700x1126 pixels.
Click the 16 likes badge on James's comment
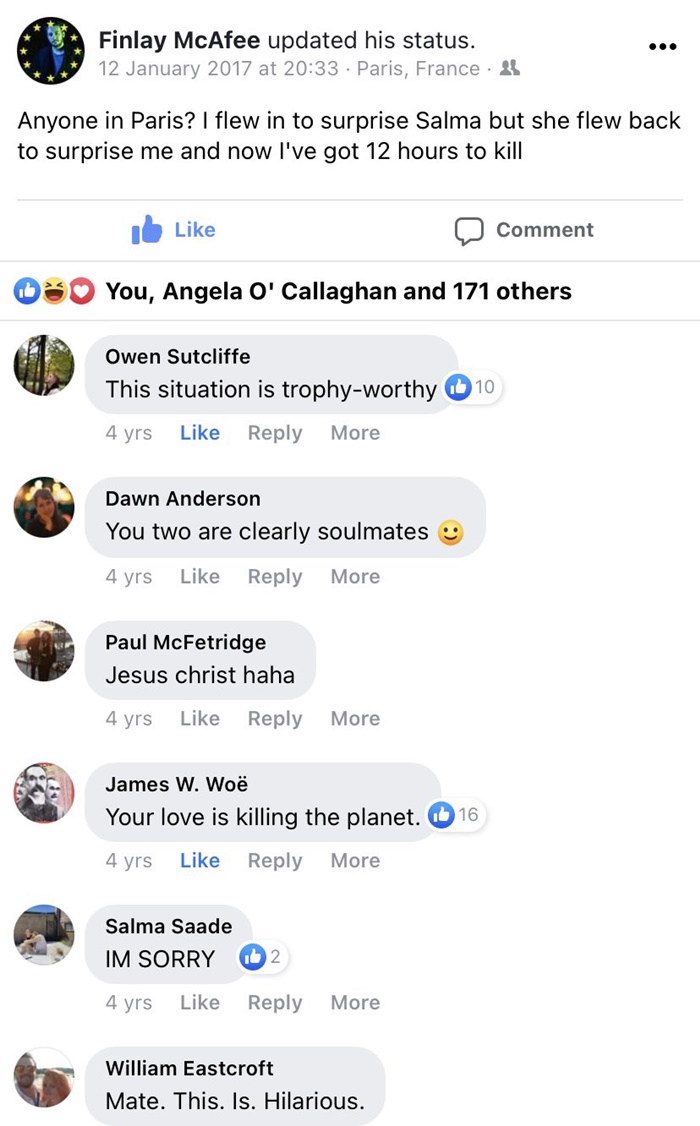455,816
